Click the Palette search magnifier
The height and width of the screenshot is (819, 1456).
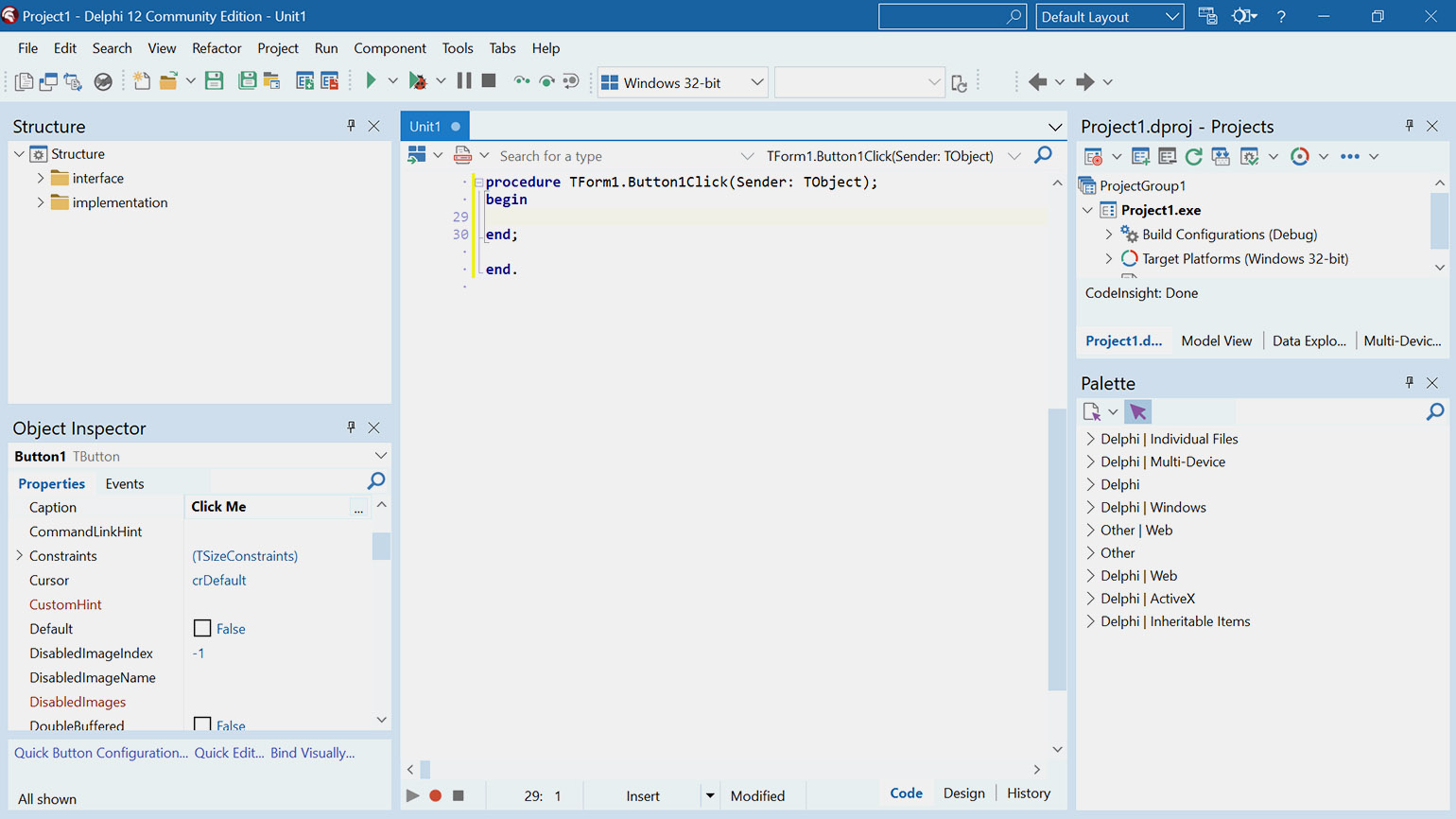pos(1435,411)
